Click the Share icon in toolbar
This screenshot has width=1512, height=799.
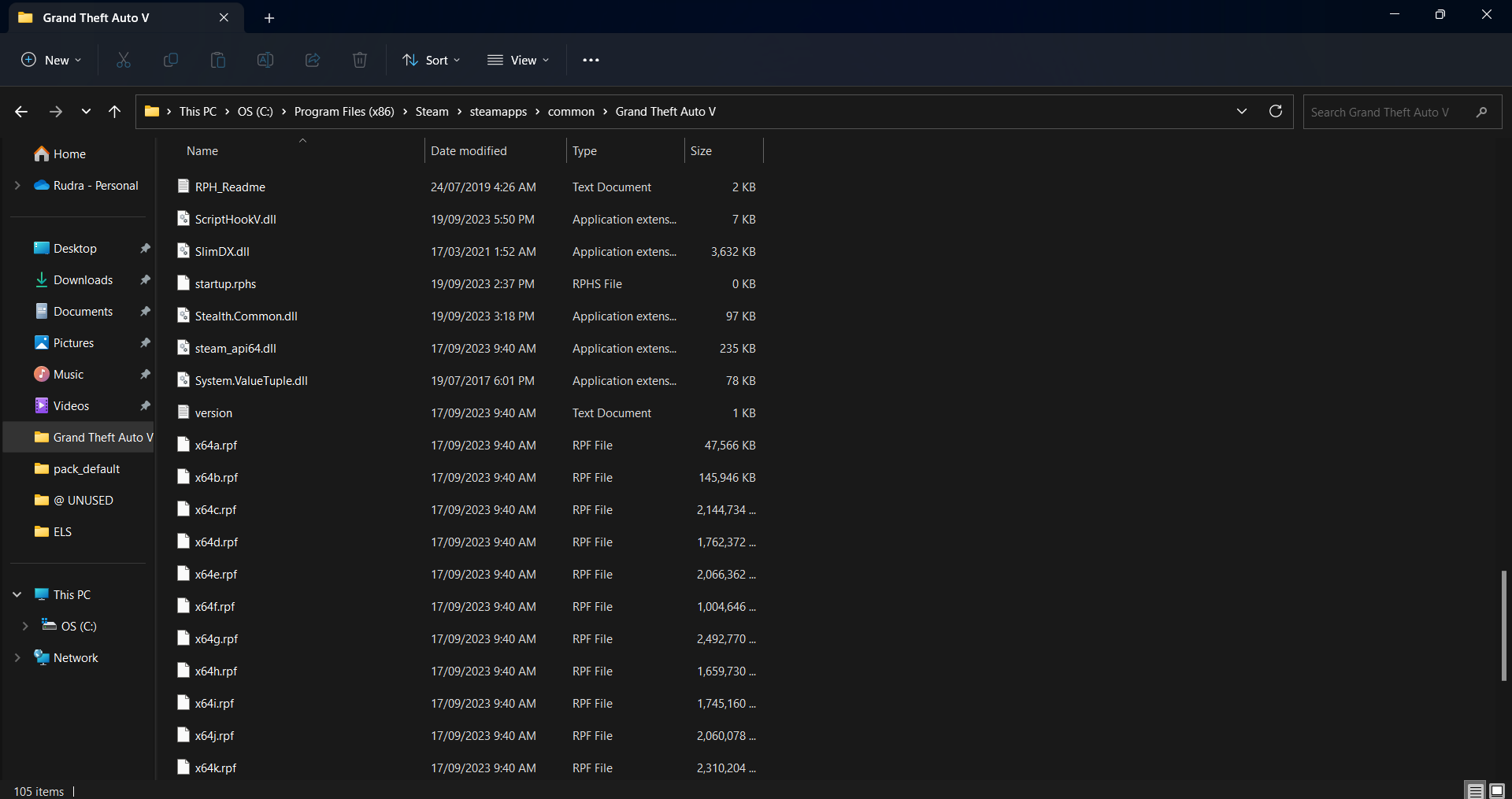(313, 60)
